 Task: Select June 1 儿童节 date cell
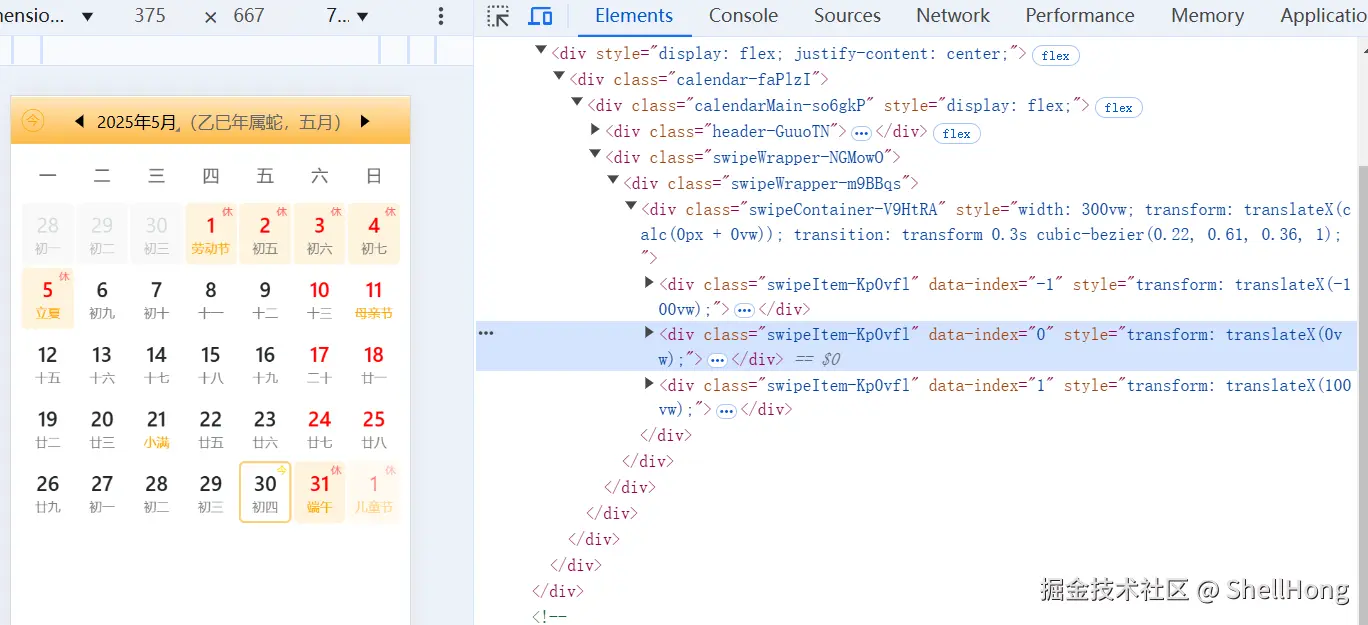point(374,492)
